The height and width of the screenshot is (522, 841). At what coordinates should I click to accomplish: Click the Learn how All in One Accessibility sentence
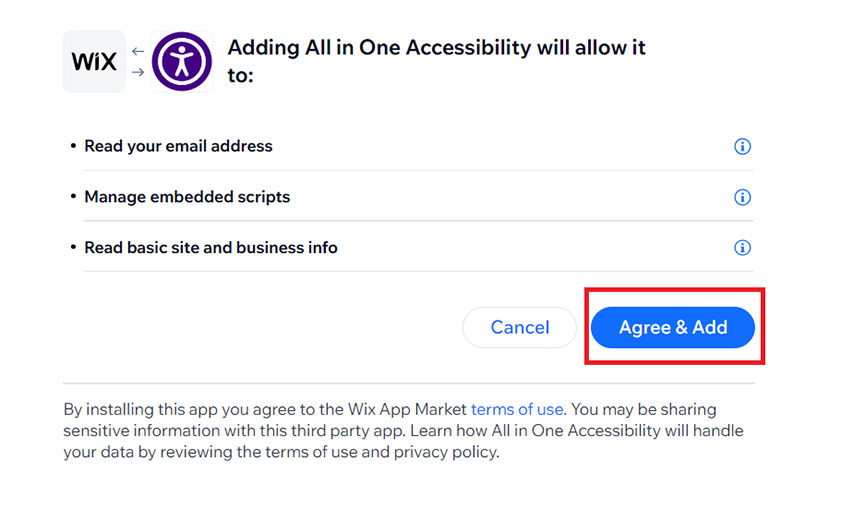coord(560,430)
